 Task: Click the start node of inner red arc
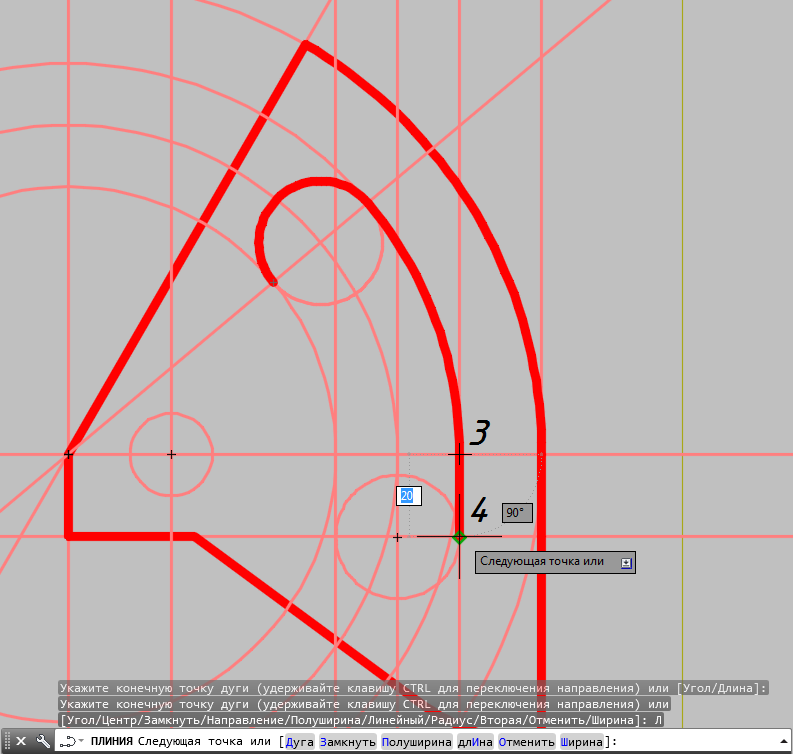(x=273, y=283)
